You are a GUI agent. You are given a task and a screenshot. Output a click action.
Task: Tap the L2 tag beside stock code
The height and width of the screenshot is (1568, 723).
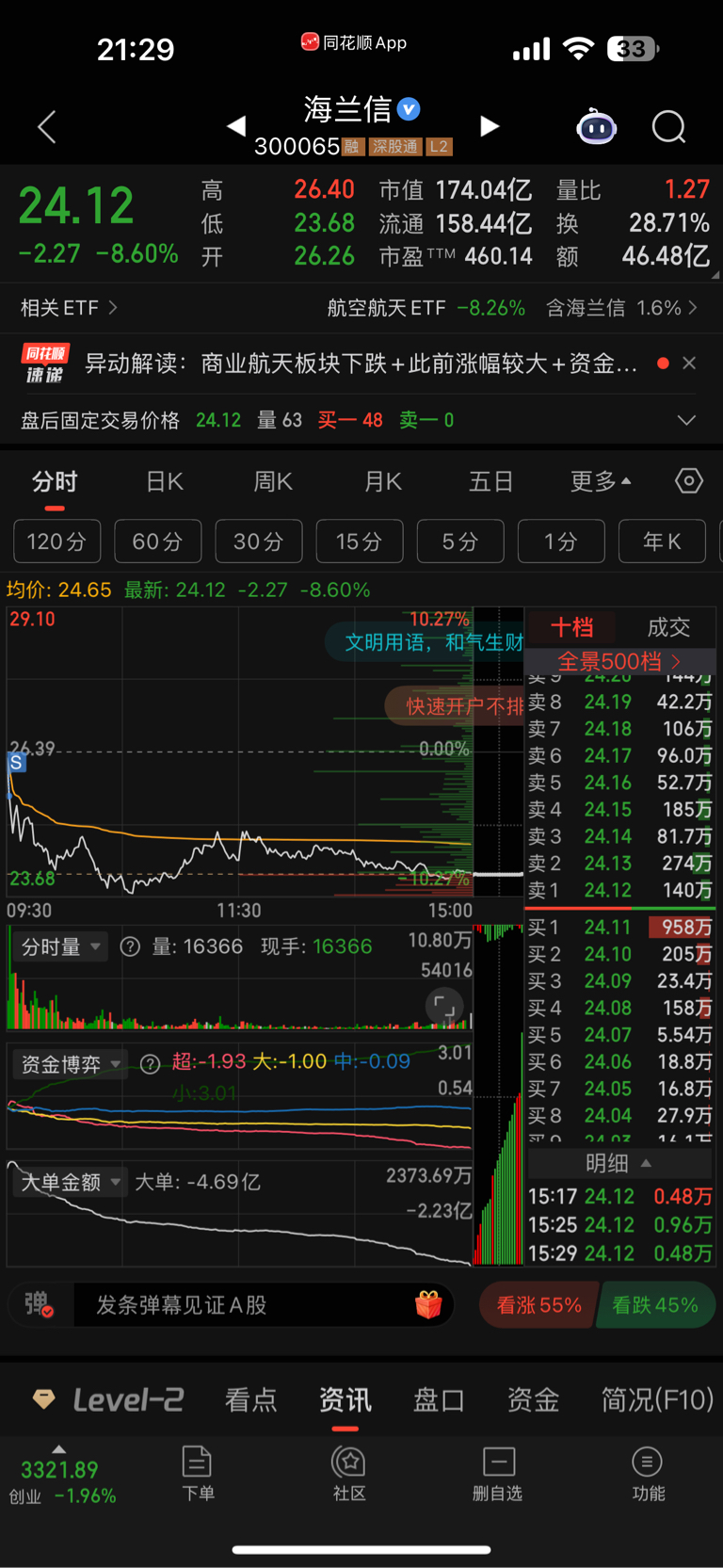pos(439,147)
